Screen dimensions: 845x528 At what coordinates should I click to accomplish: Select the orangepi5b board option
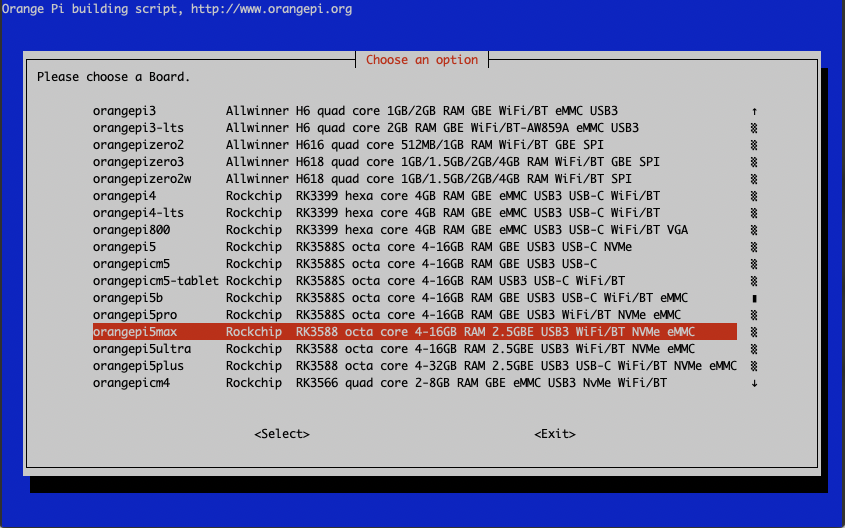click(414, 298)
